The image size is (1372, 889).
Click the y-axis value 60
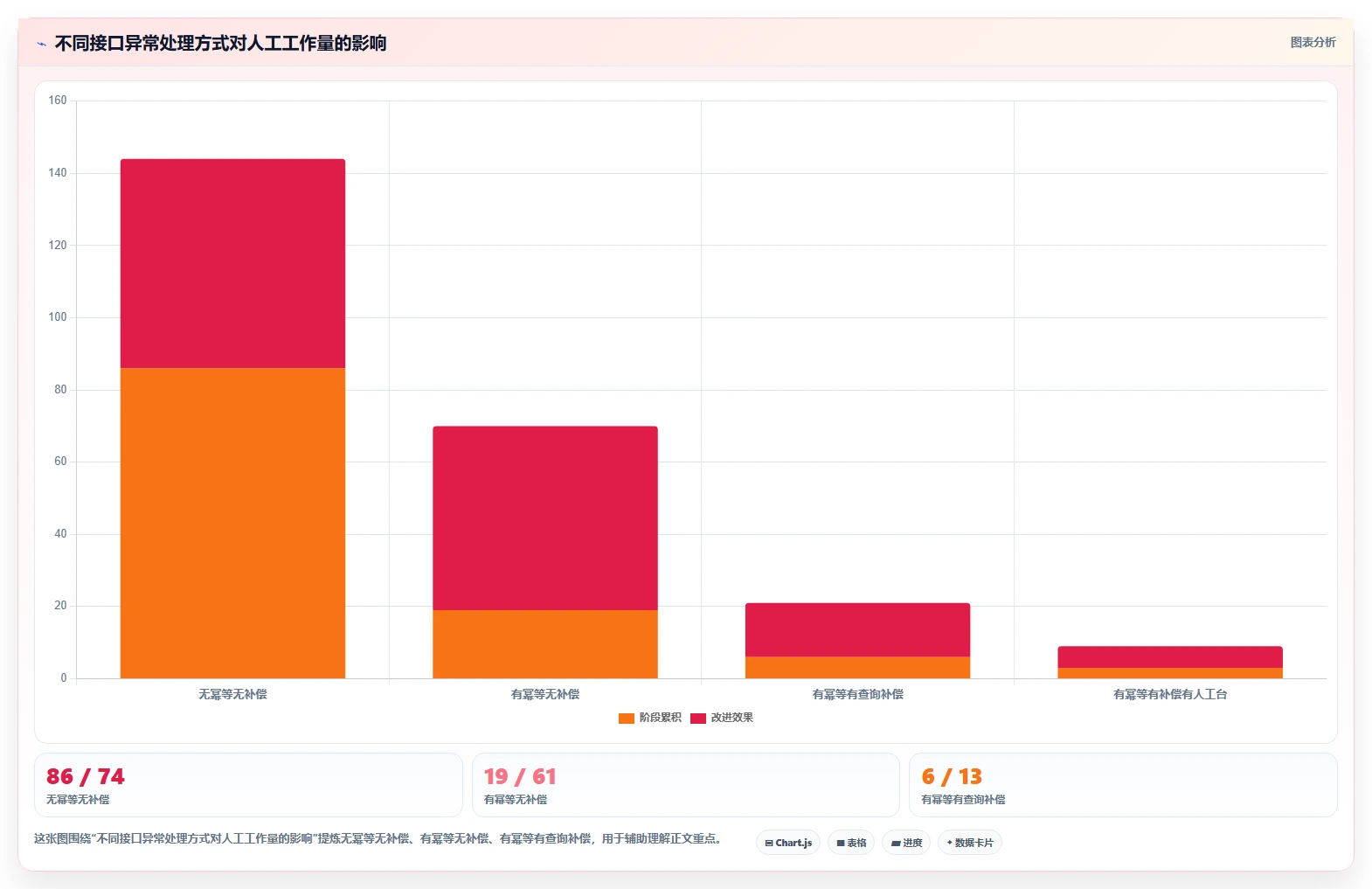click(60, 462)
